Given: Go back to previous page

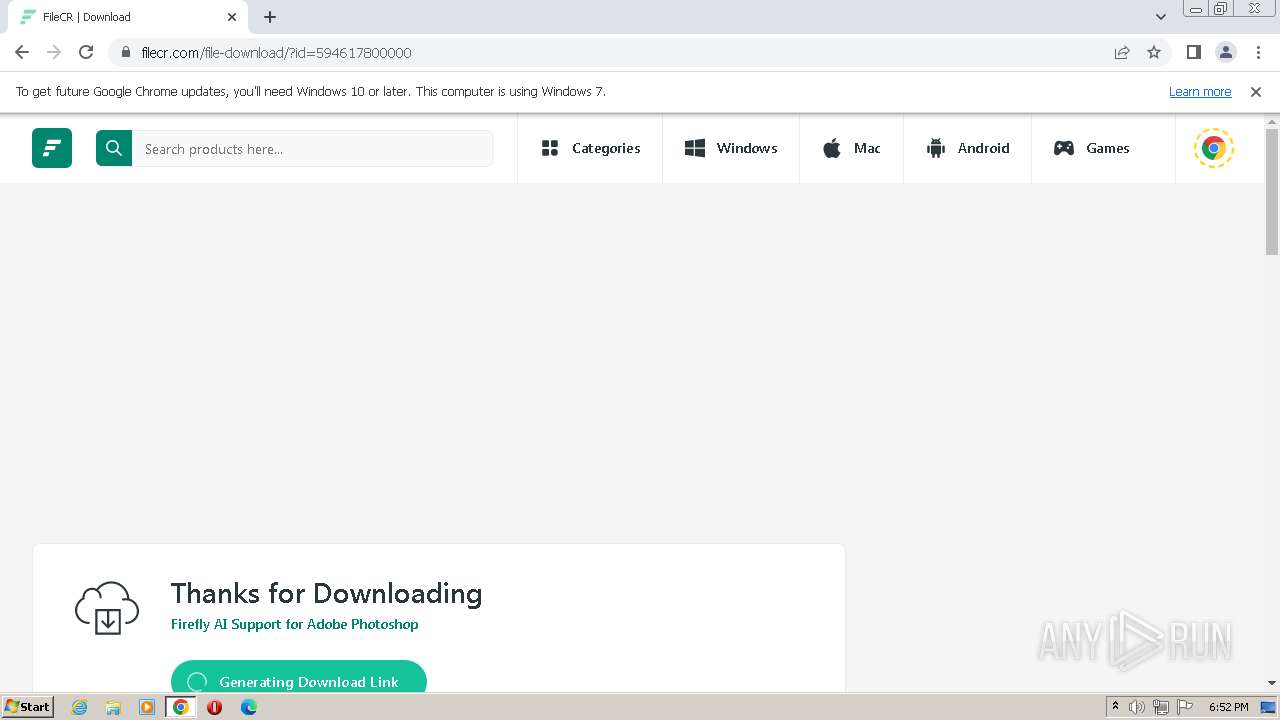Looking at the screenshot, I should (x=22, y=52).
